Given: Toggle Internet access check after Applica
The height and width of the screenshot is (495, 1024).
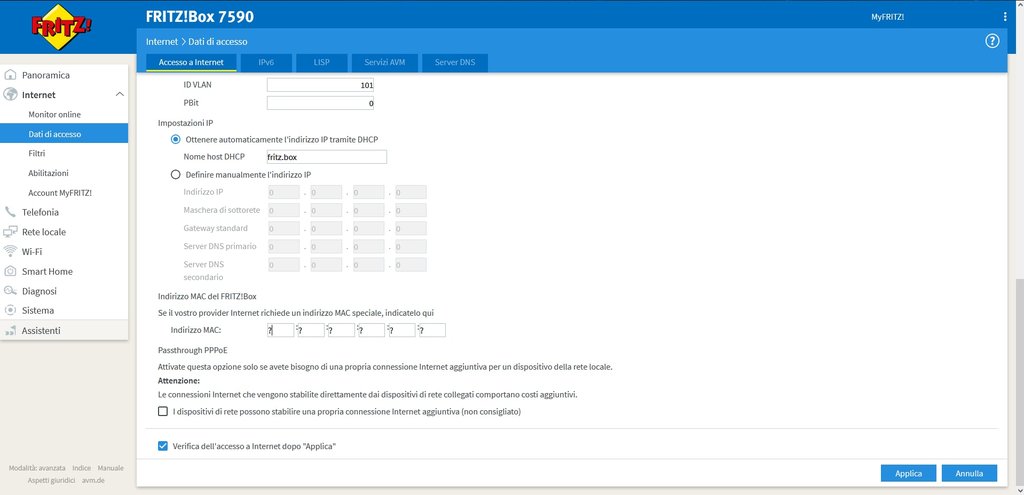Looking at the screenshot, I should 163,446.
